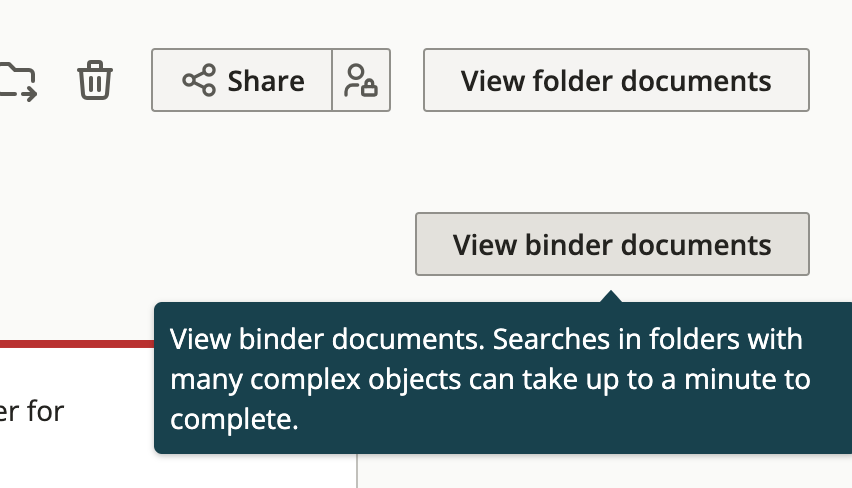
Task: Click the move-to-folder icon
Action: click(x=18, y=82)
